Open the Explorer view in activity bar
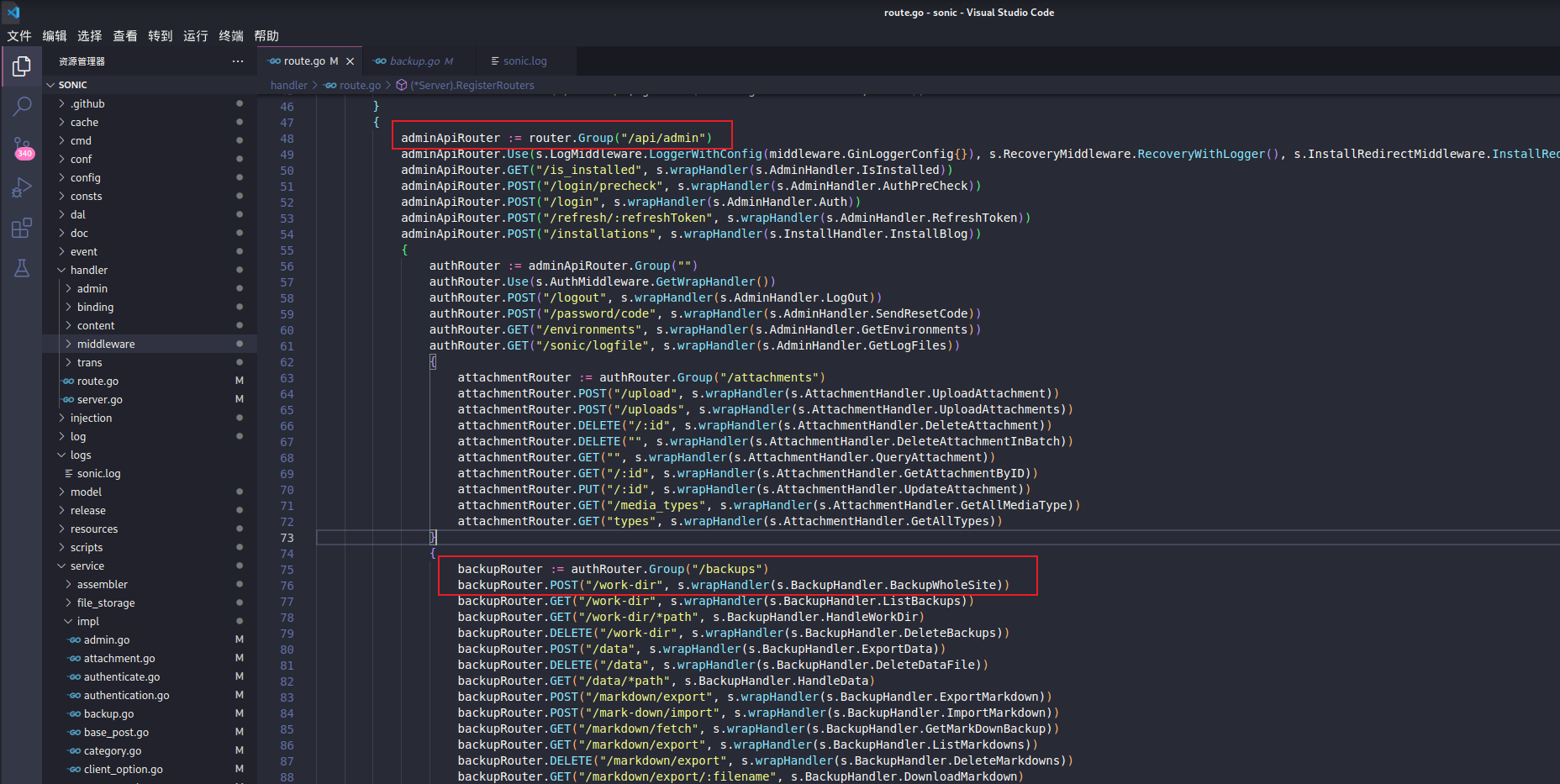The image size is (1560, 784). (22, 66)
